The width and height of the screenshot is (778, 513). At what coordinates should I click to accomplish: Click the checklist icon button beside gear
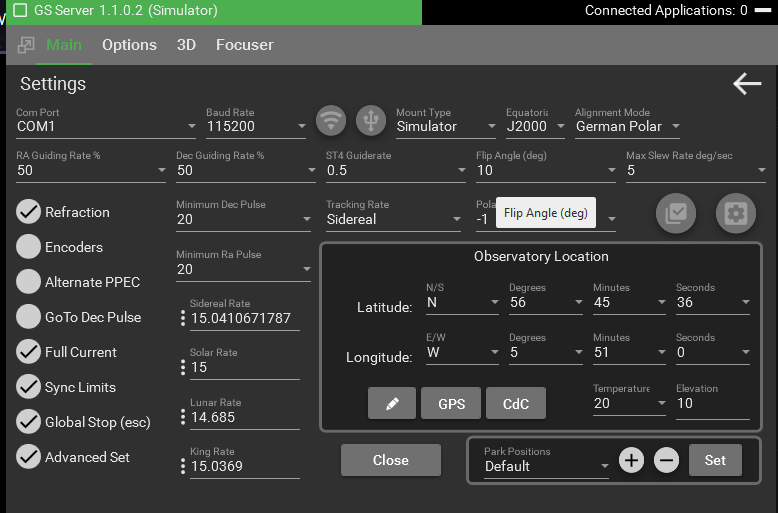point(676,213)
